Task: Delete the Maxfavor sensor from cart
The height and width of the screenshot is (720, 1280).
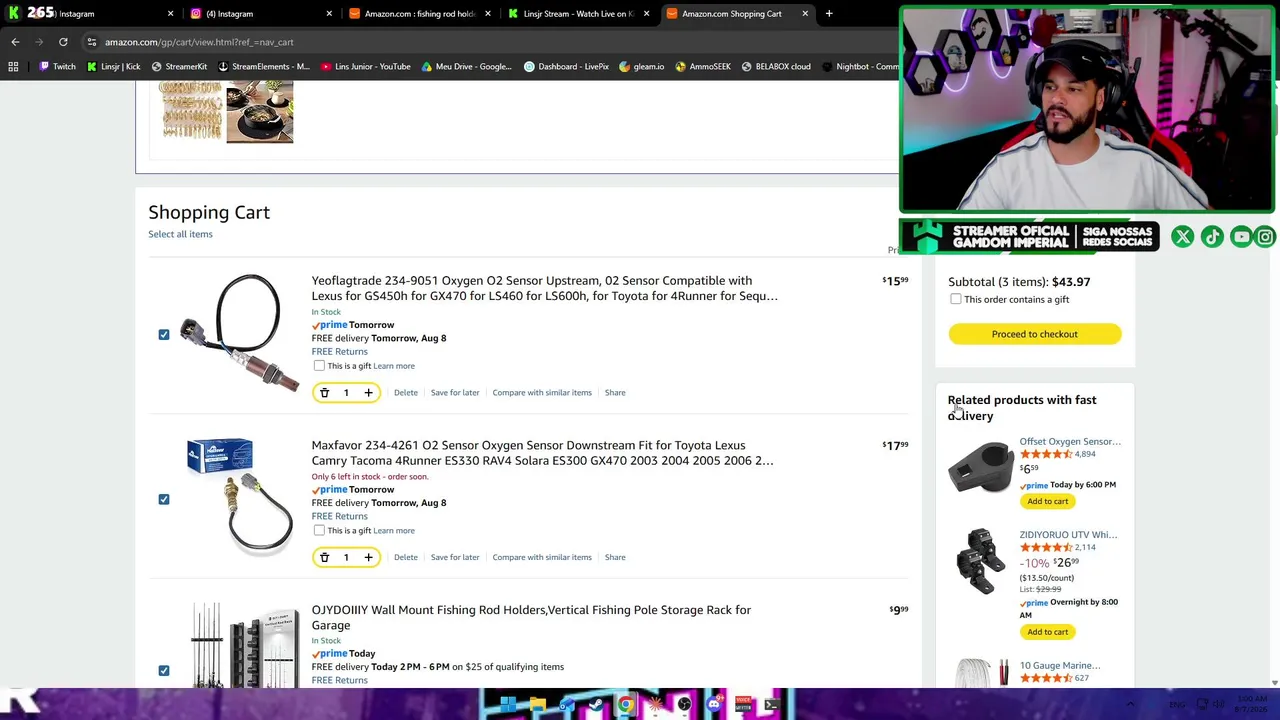Action: click(406, 558)
